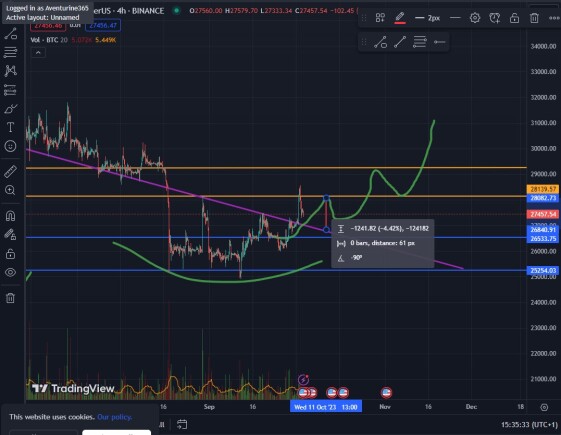Select the ruler measure tool
The width and height of the screenshot is (561, 435).
10,171
